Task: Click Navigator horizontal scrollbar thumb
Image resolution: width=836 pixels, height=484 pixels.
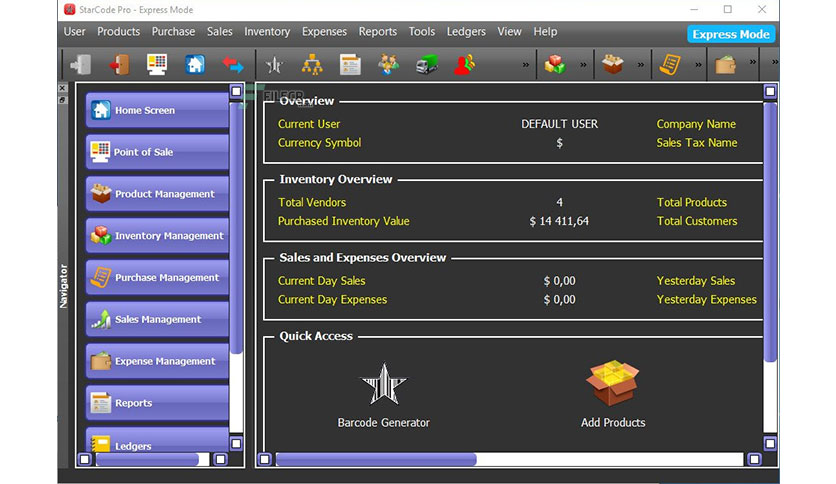Action: click(148, 459)
